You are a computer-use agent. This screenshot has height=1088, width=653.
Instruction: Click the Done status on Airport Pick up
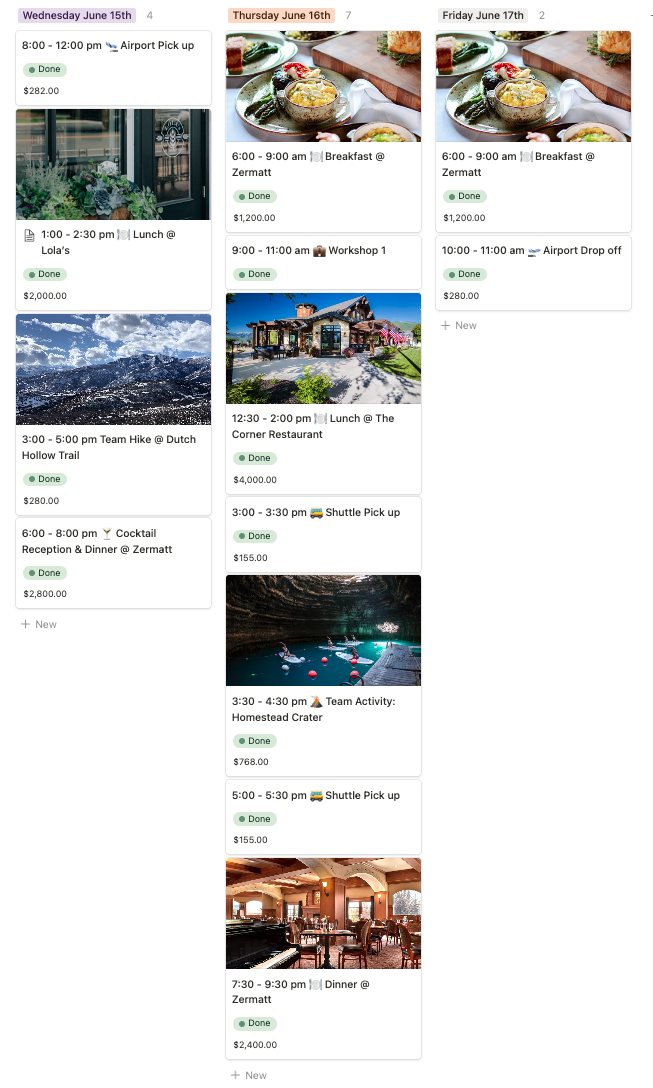click(x=44, y=69)
